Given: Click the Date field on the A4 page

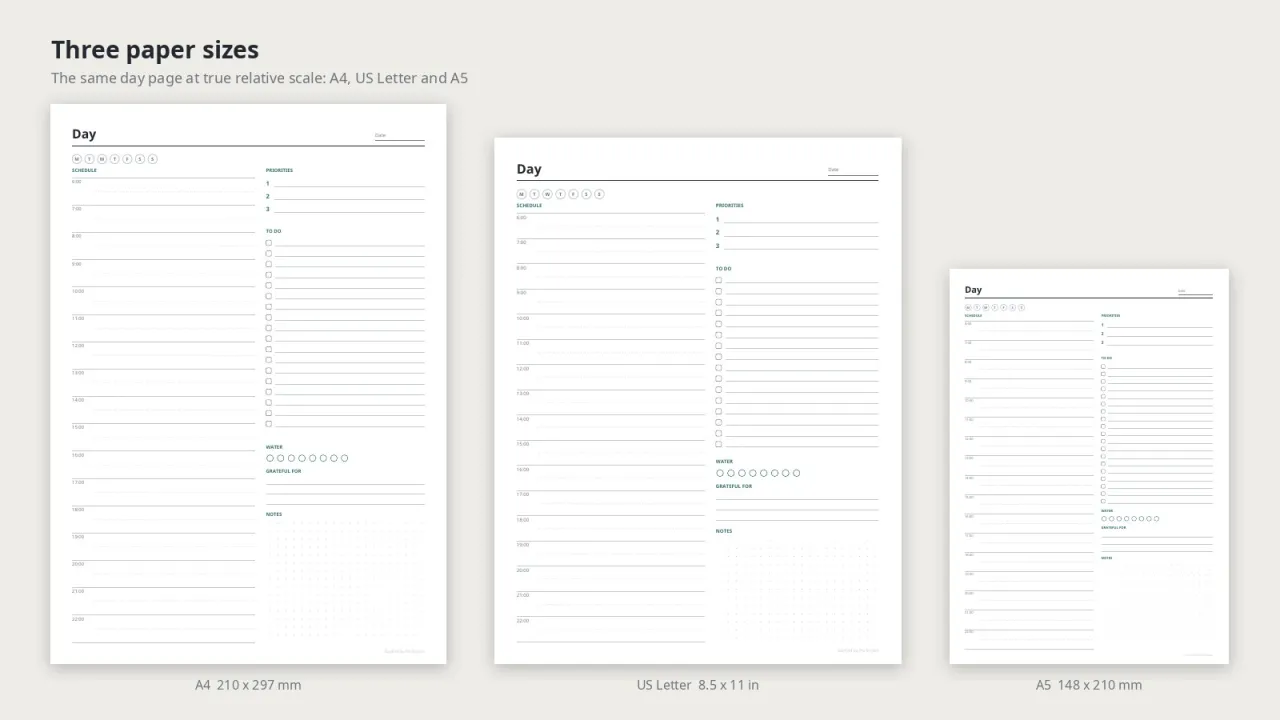Looking at the screenshot, I should point(400,136).
